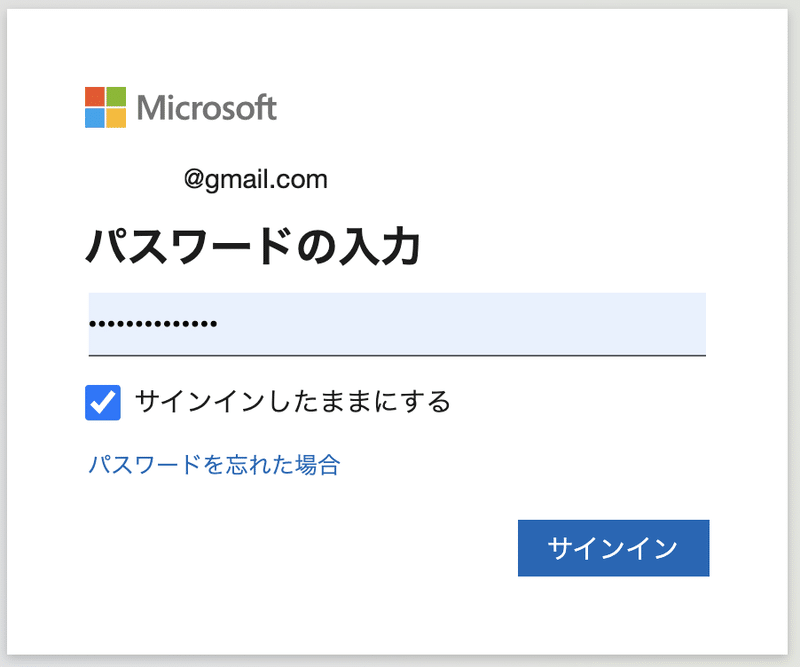Select the Microsoft wordmark text

[x=210, y=104]
